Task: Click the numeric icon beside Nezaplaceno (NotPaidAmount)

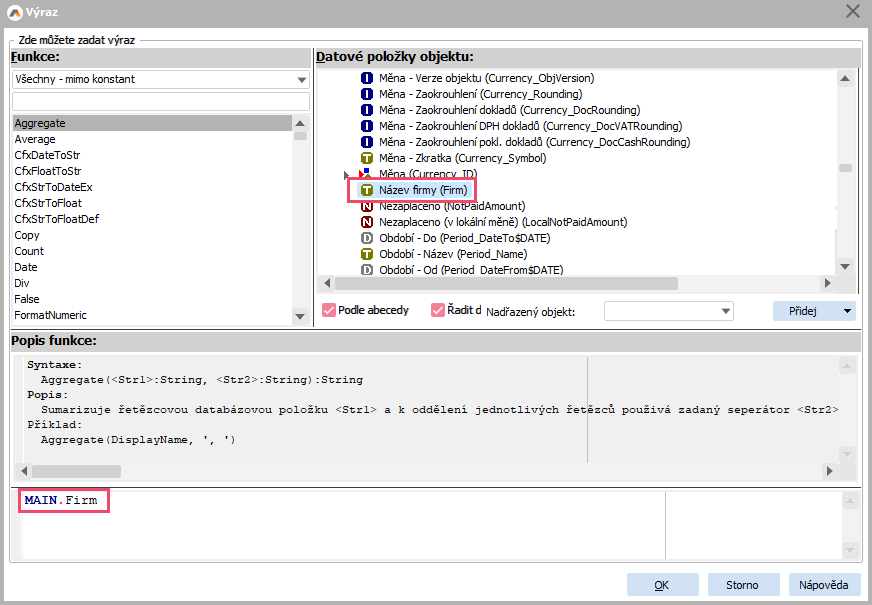Action: pos(367,206)
